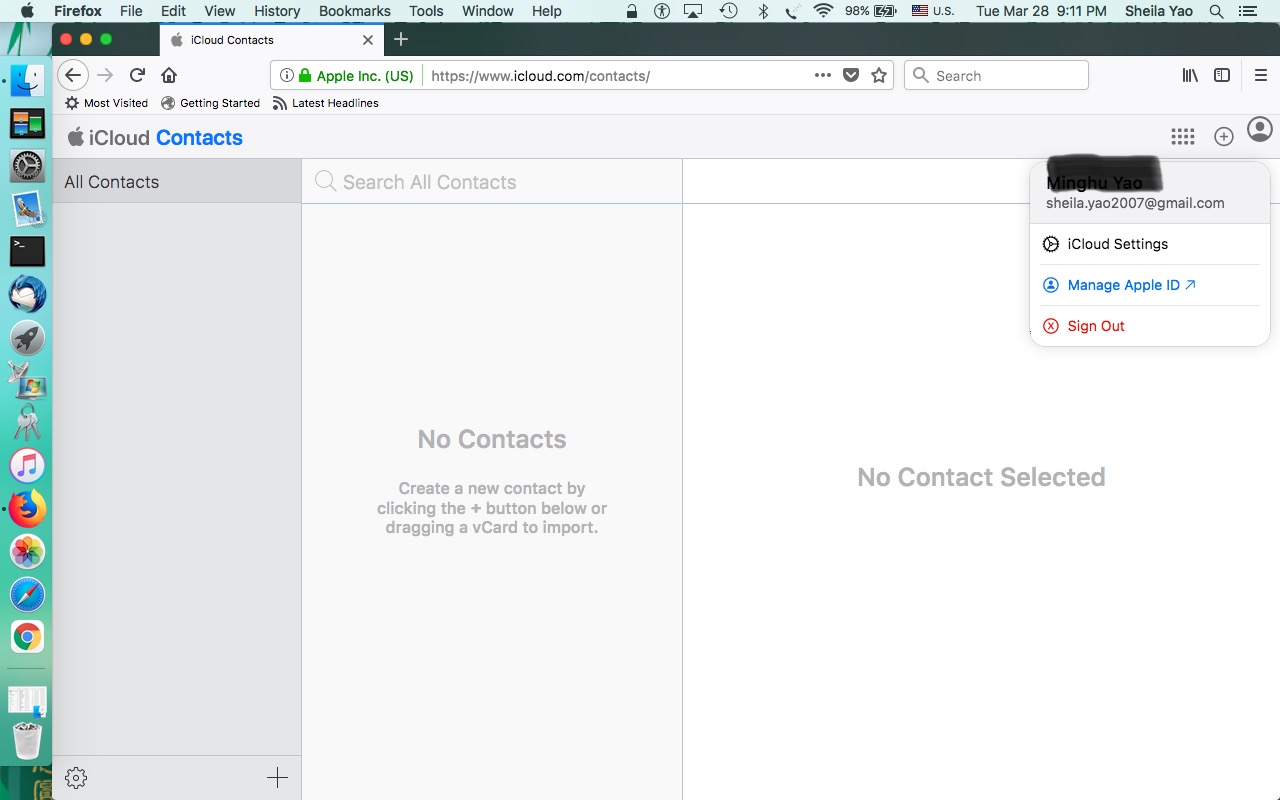Click the Firefox Search box
The height and width of the screenshot is (800, 1280).
click(x=996, y=75)
